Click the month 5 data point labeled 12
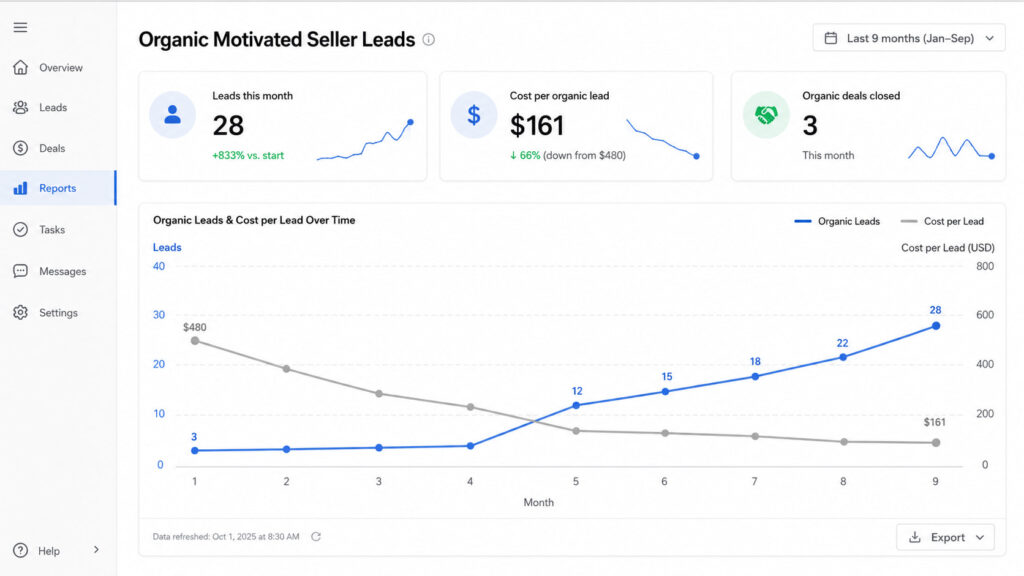 pos(576,406)
